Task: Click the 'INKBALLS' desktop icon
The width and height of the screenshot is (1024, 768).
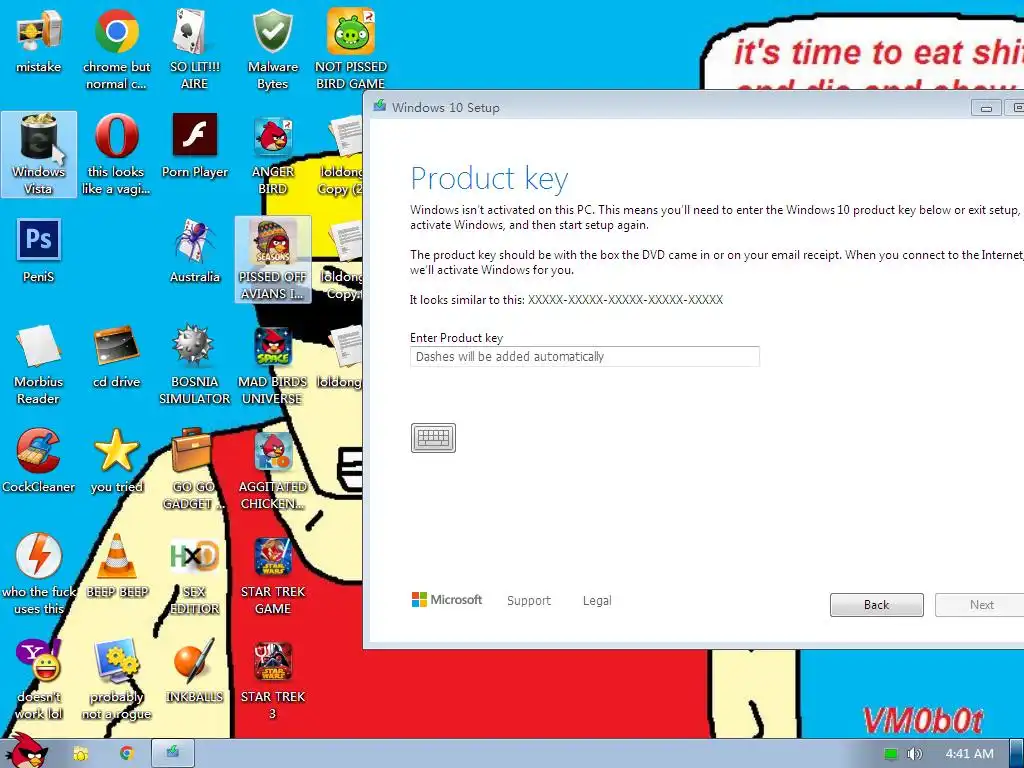Action: 195,671
